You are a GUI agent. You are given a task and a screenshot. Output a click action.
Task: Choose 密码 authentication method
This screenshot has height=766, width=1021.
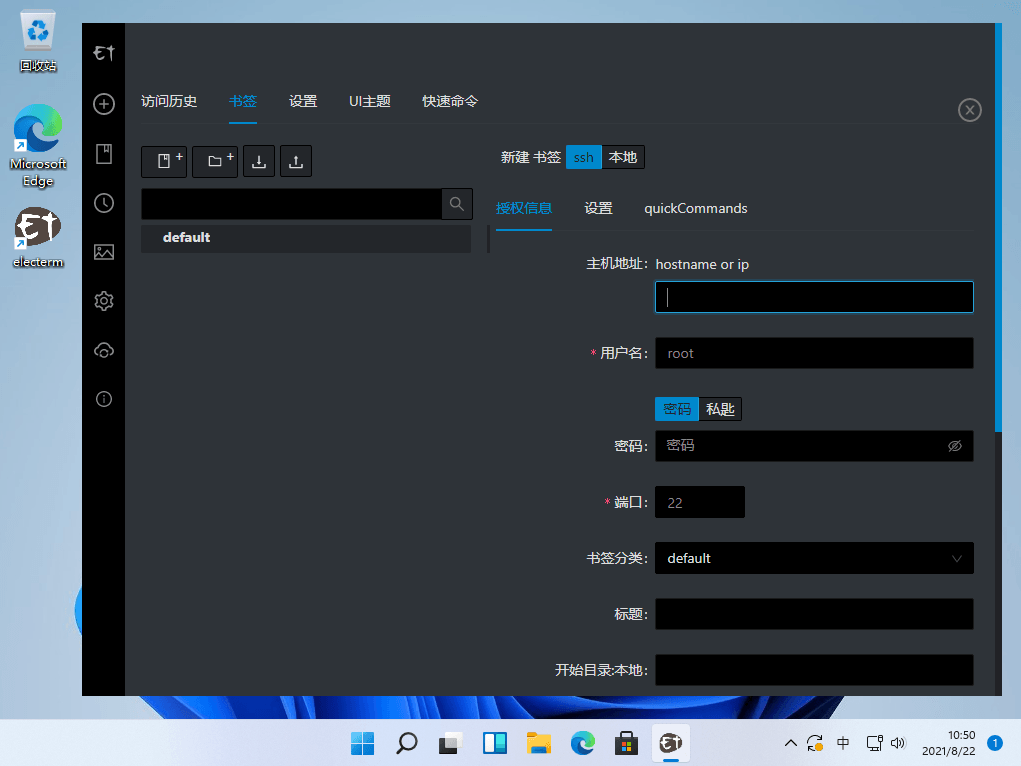(x=677, y=409)
